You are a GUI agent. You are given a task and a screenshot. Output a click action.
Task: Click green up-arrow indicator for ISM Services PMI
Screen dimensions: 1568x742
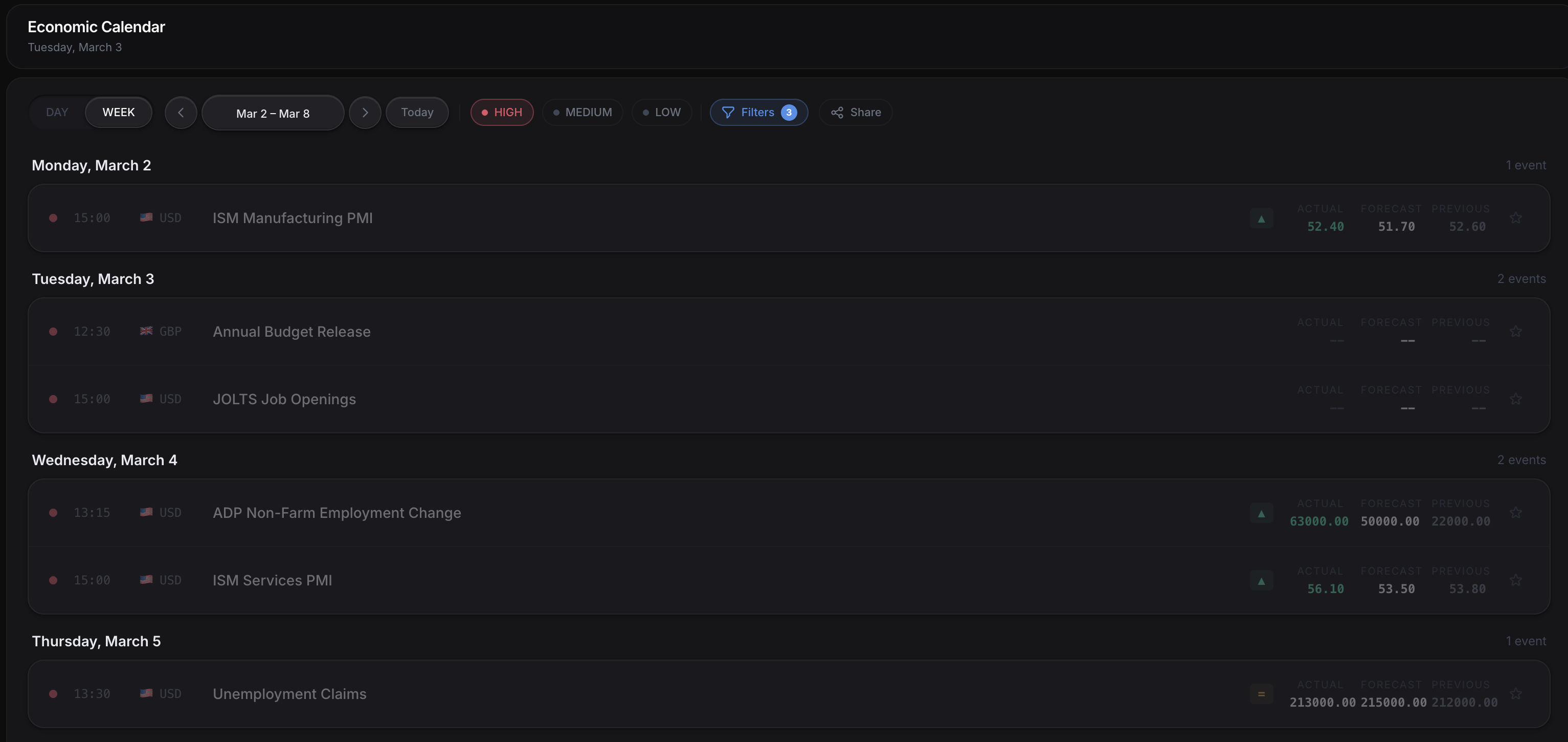(x=1261, y=581)
